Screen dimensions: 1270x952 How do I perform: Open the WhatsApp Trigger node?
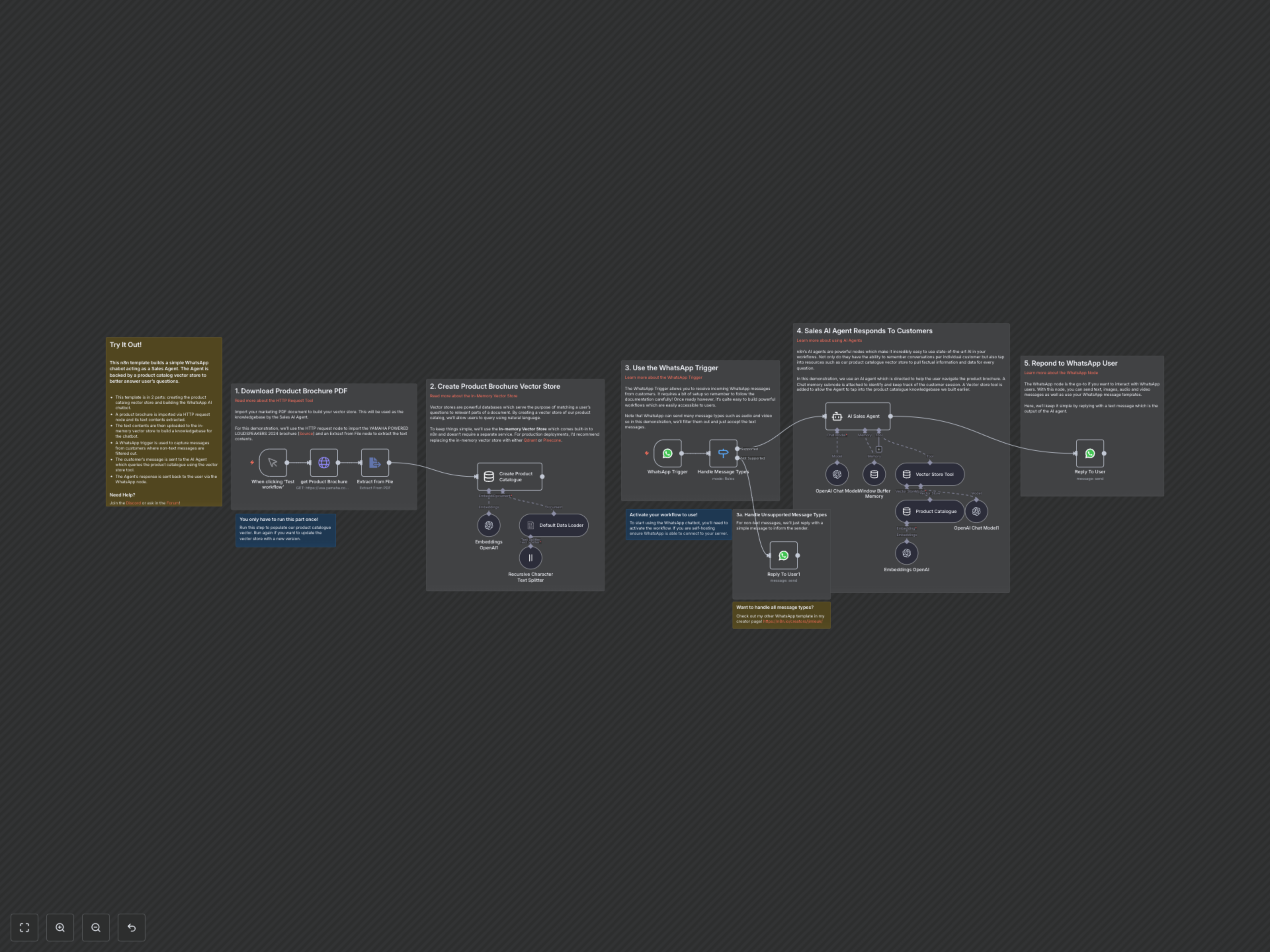[x=666, y=453]
